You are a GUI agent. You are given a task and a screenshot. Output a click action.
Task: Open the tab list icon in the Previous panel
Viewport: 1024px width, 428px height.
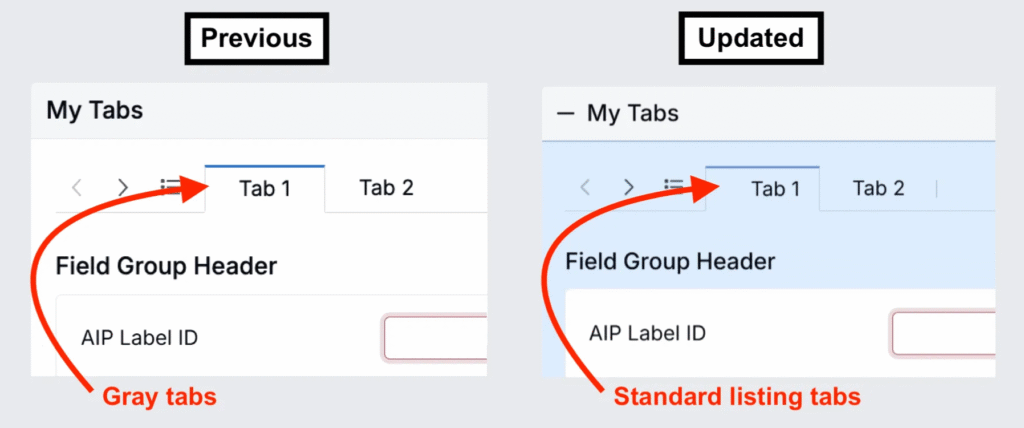(170, 187)
